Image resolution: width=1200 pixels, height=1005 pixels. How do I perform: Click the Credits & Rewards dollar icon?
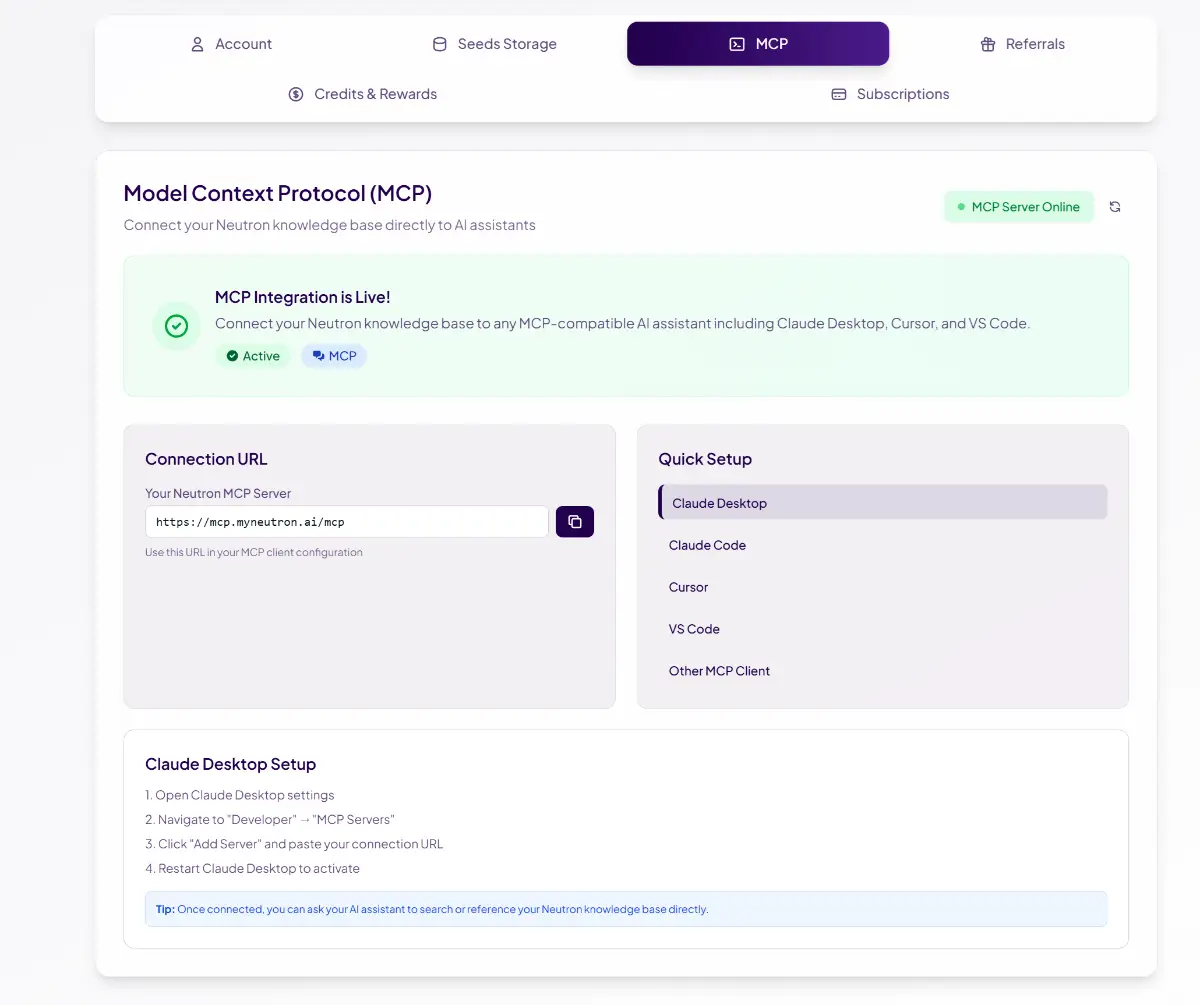(296, 94)
